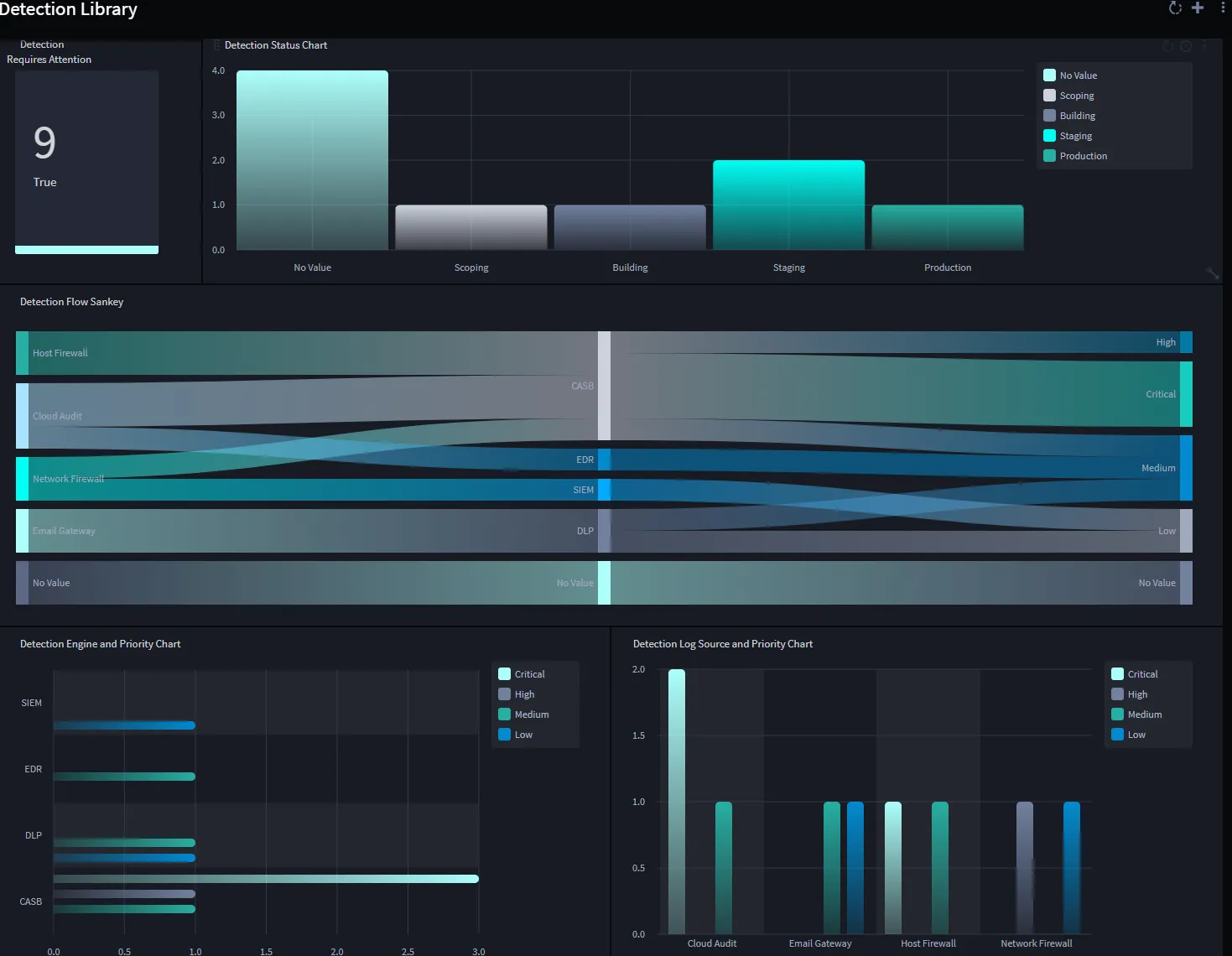
Task: Click the Detection Flow Sankey panel title
Action: pyautogui.click(x=71, y=302)
